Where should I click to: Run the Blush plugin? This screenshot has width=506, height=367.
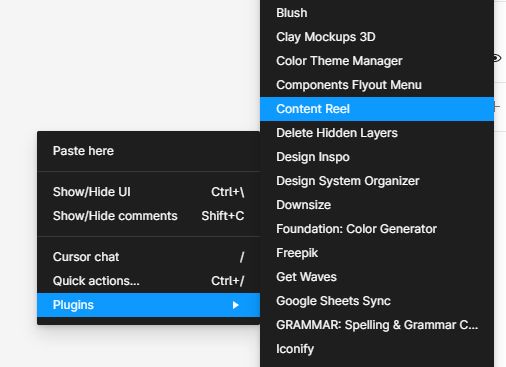click(377, 13)
